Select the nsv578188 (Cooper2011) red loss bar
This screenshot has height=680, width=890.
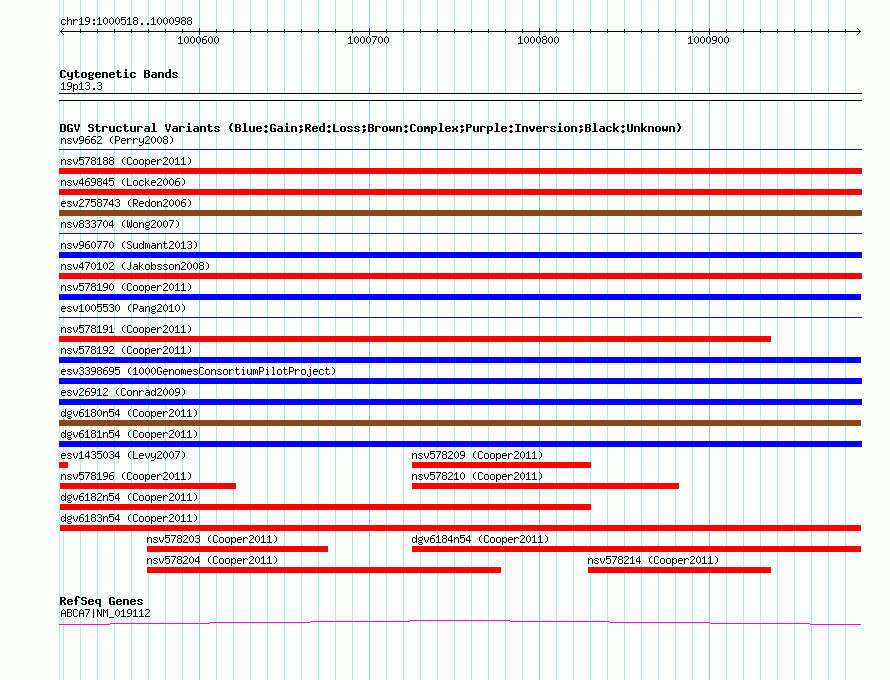tap(460, 171)
